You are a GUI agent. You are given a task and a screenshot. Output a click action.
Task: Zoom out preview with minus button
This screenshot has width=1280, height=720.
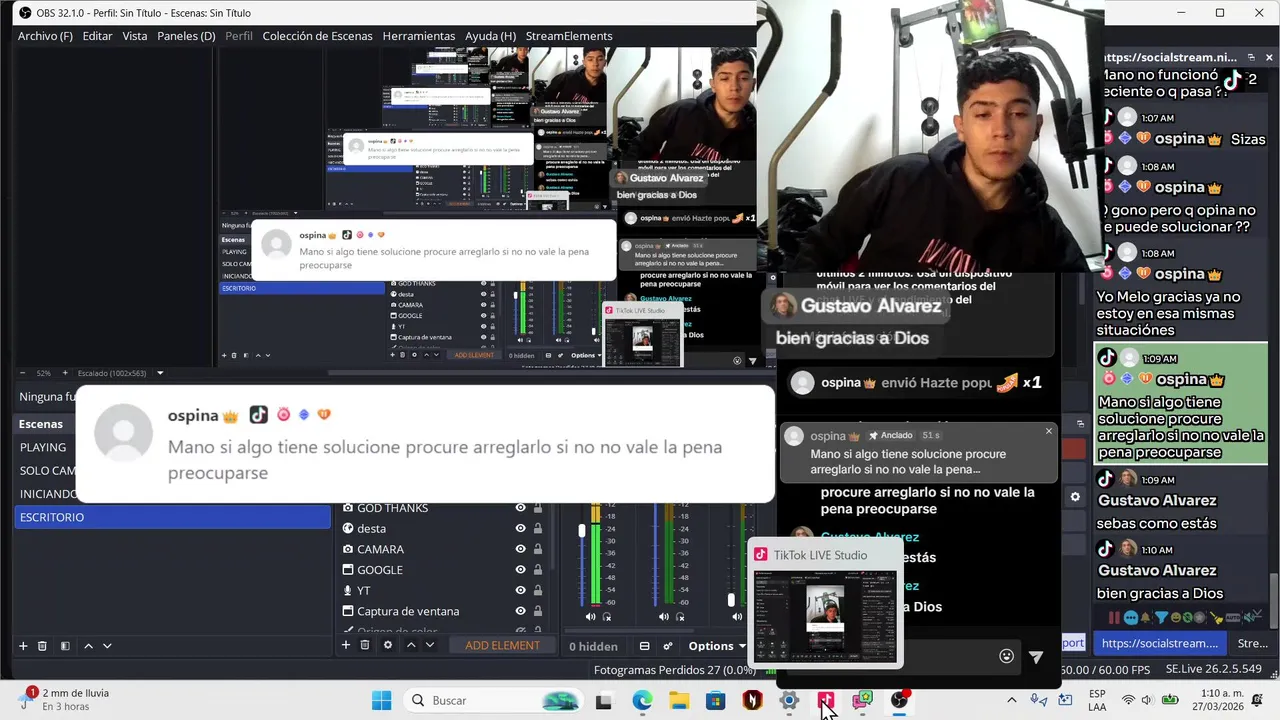(x=24, y=373)
